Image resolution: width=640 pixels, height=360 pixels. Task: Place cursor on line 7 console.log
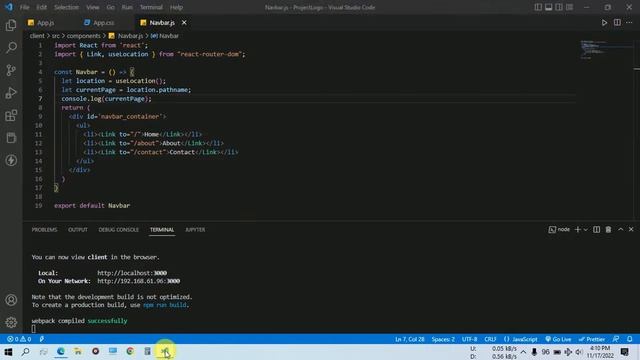click(106, 99)
